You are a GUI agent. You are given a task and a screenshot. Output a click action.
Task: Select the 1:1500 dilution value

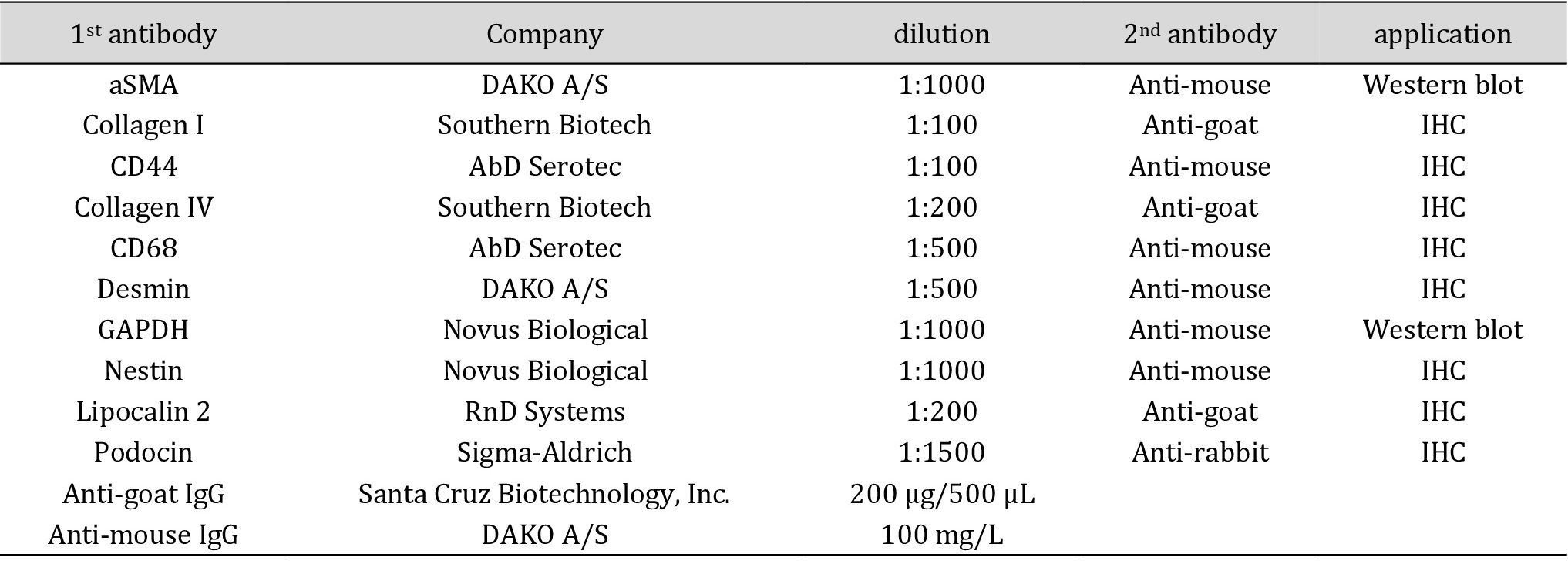(941, 452)
